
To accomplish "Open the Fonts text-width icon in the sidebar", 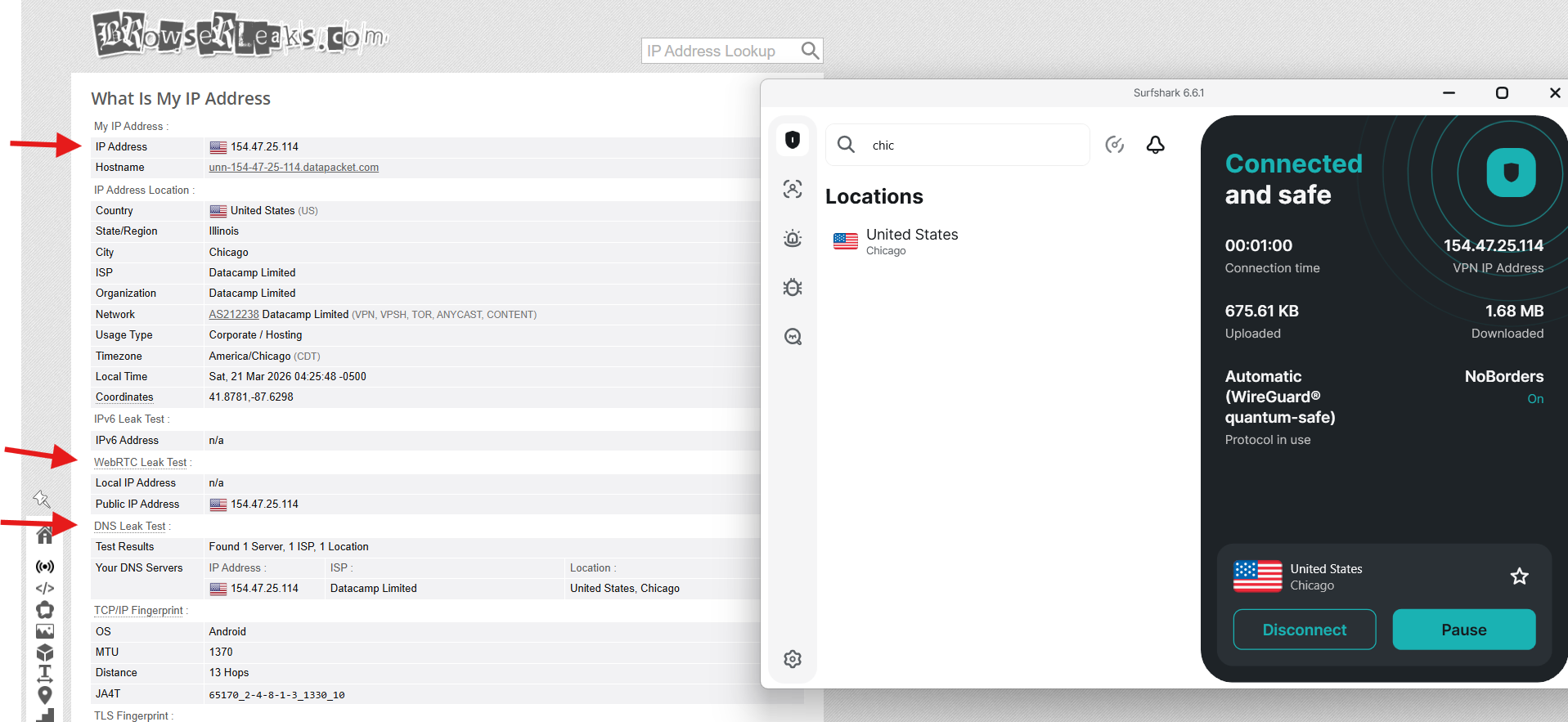I will [45, 674].
